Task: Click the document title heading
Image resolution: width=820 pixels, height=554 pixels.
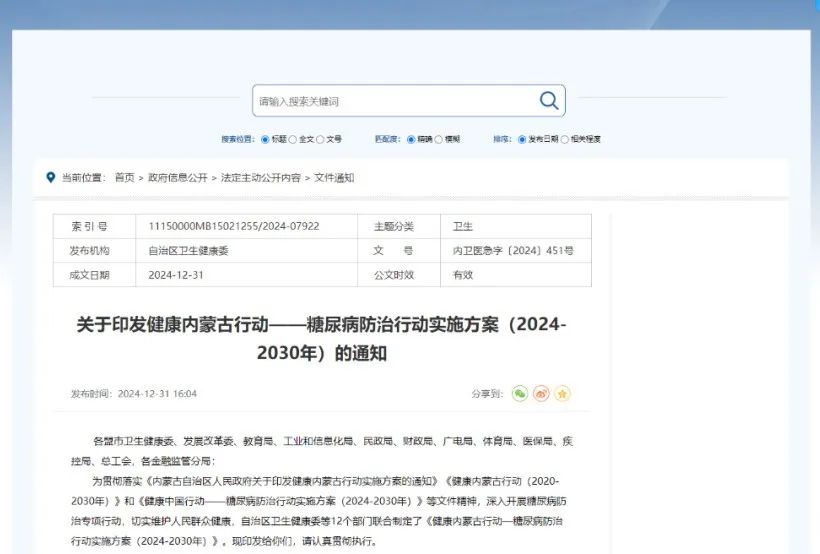Action: pyautogui.click(x=322, y=339)
